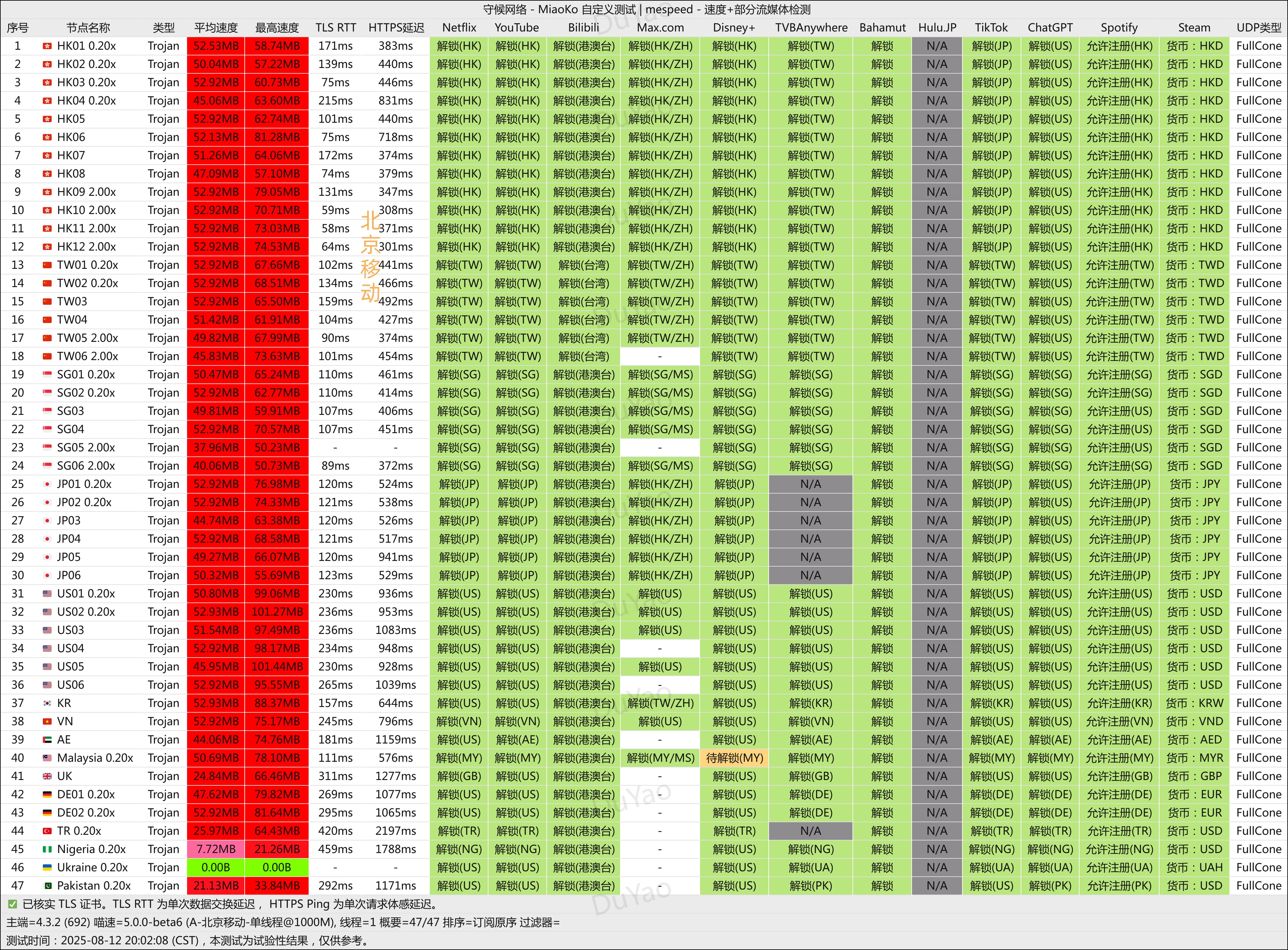Click the flag icon beside TW01 0.20x

47,265
